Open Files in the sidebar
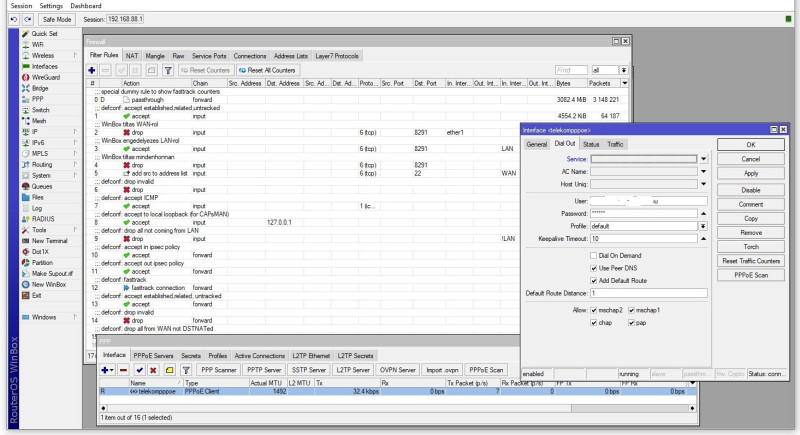Viewport: 800px width, 435px height. pos(38,197)
